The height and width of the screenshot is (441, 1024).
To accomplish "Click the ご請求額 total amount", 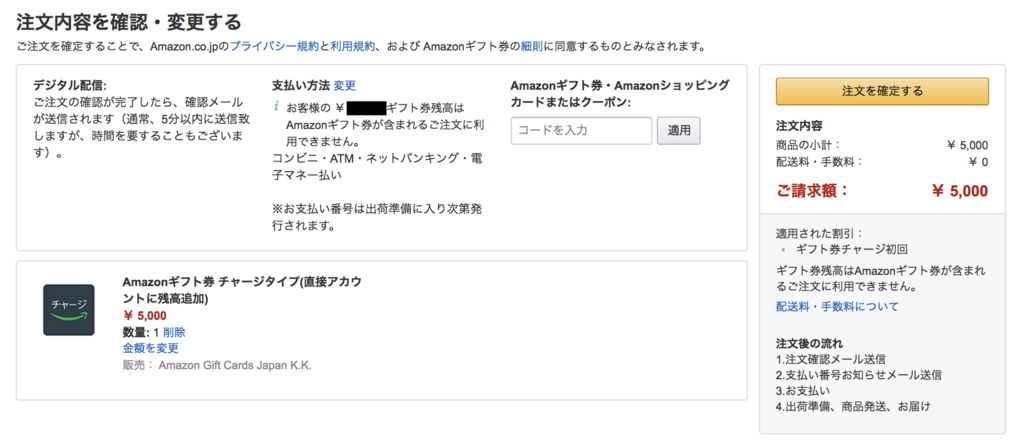I will (x=958, y=191).
